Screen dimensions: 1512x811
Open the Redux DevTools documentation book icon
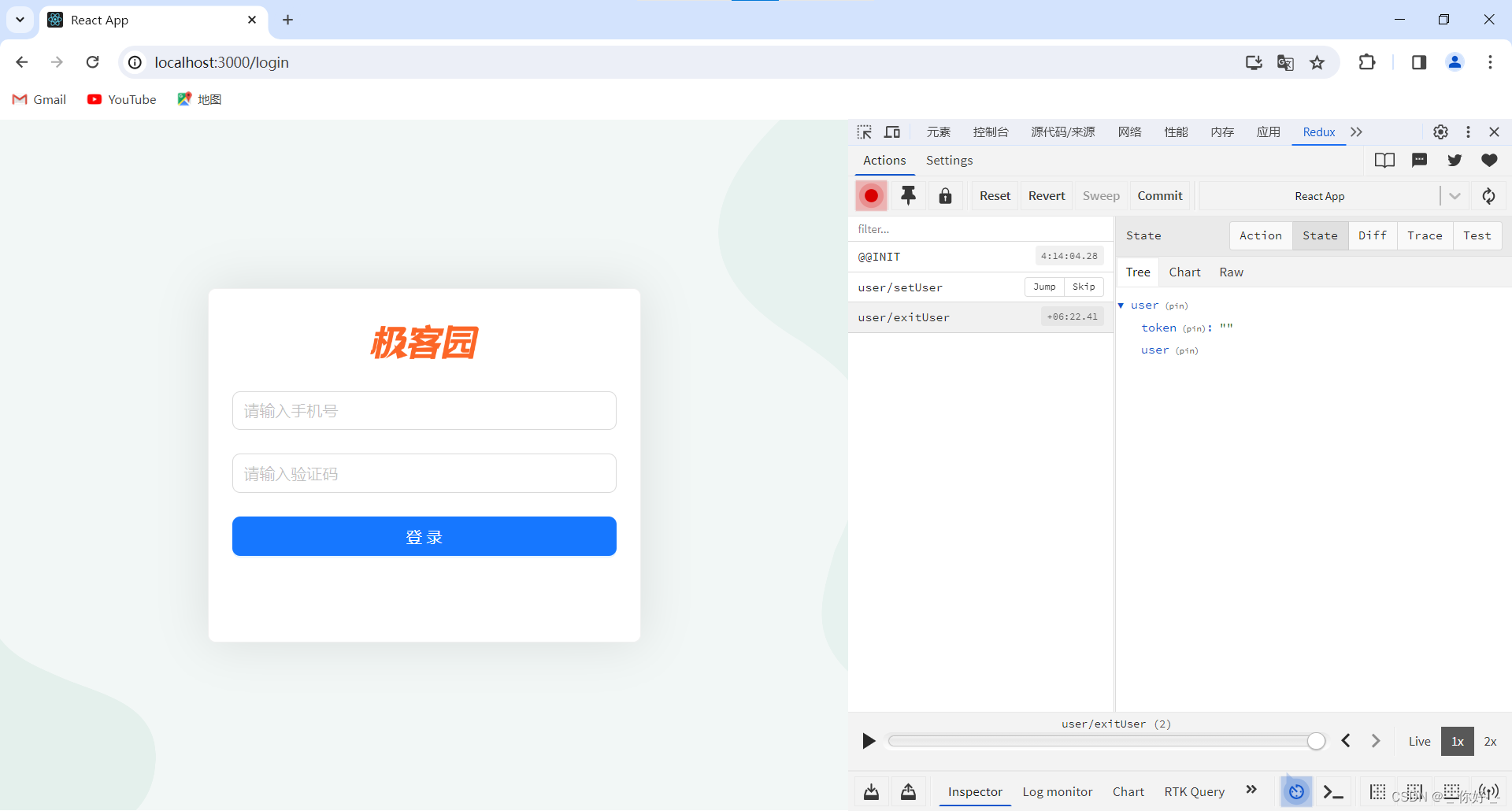[x=1386, y=160]
